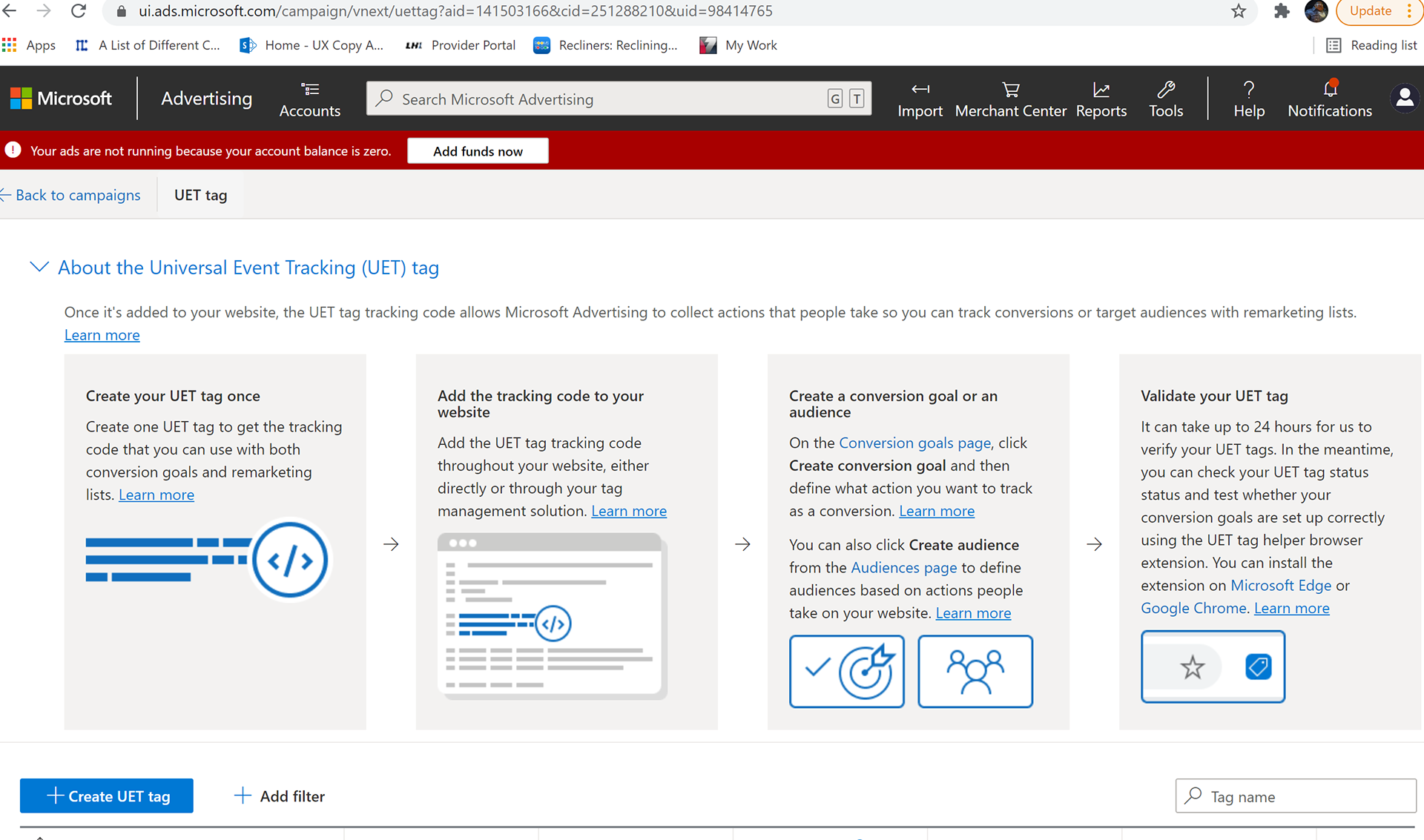Image resolution: width=1424 pixels, height=840 pixels.
Task: Click the T shortcut key icon in search
Action: (x=857, y=99)
